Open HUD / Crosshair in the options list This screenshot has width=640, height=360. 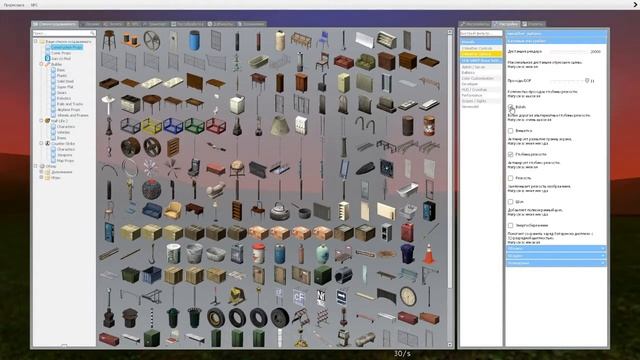click(481, 89)
